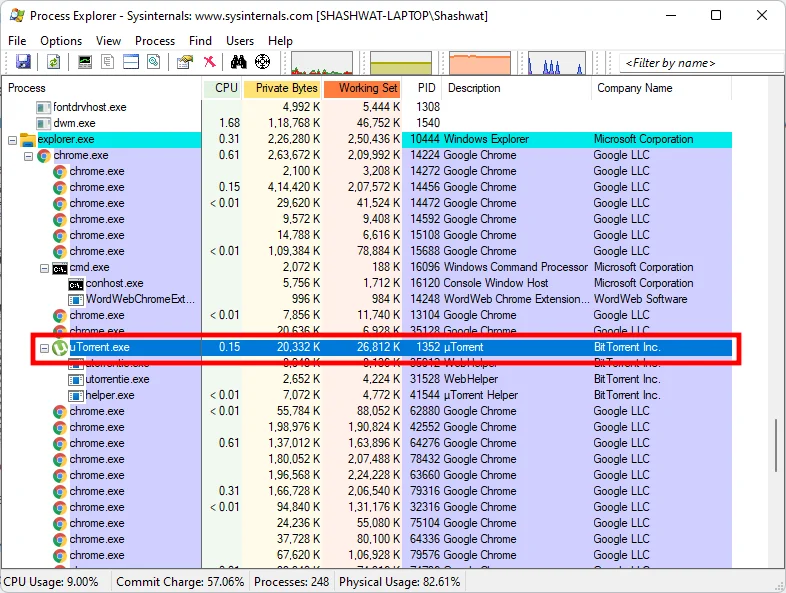786x593 pixels.
Task: Collapse the µTorrent.exe process branch
Action: click(44, 347)
